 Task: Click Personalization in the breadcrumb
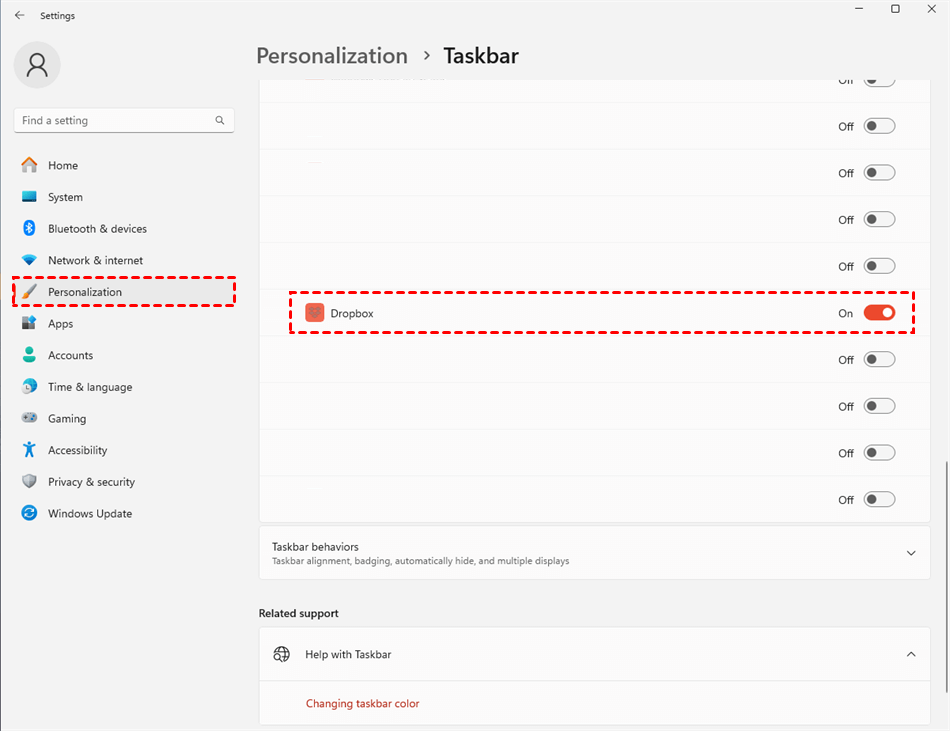332,56
